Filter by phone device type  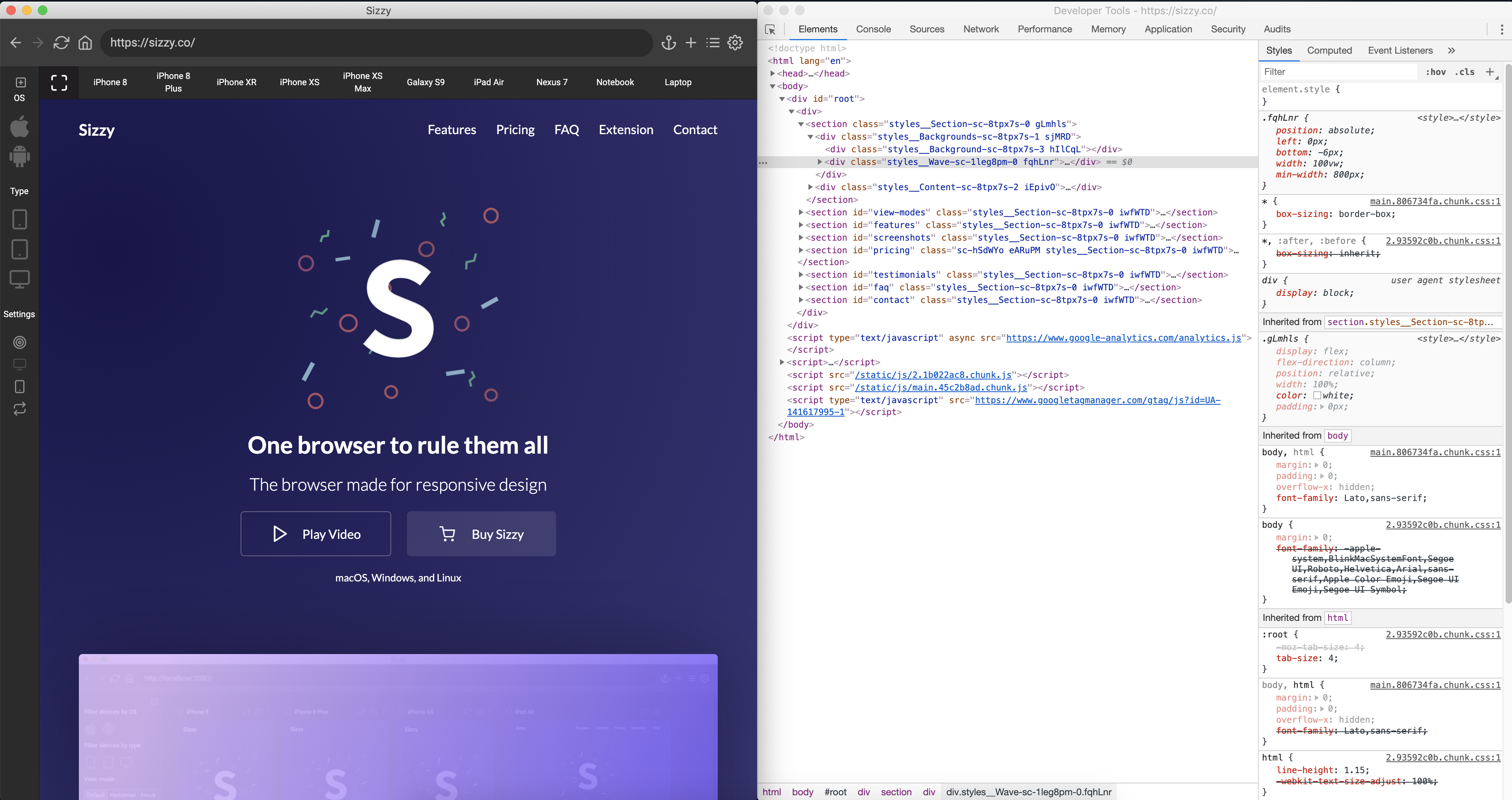pyautogui.click(x=19, y=219)
